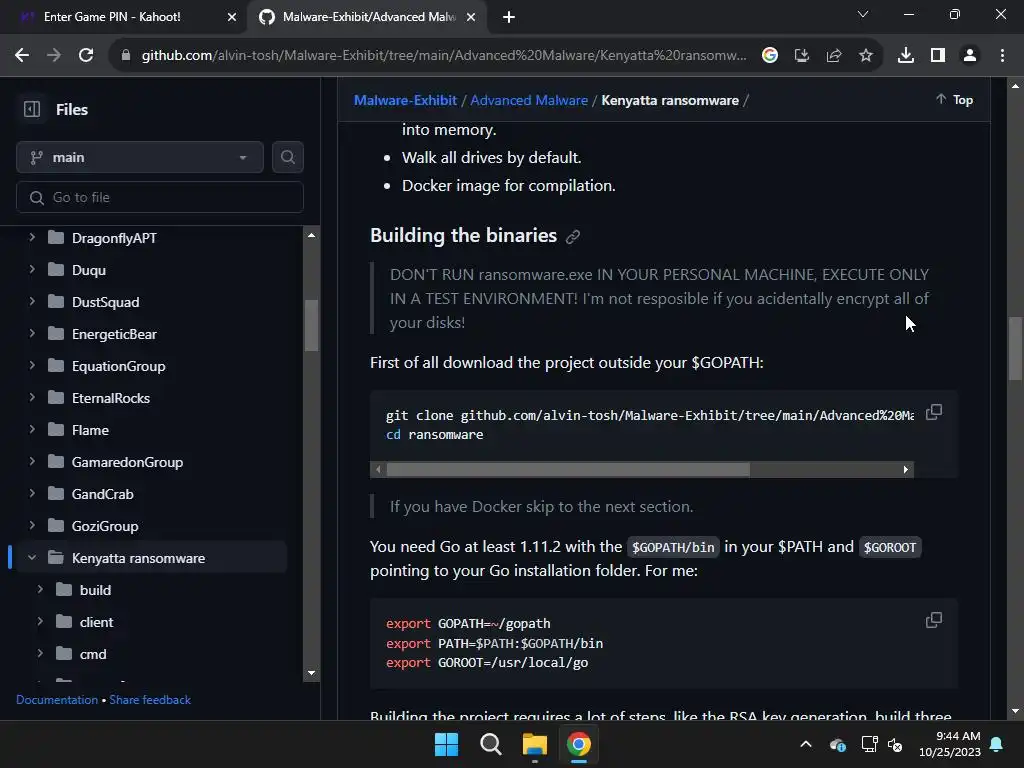
Task: Expand the EternalRocks folder
Action: pyautogui.click(x=31, y=398)
